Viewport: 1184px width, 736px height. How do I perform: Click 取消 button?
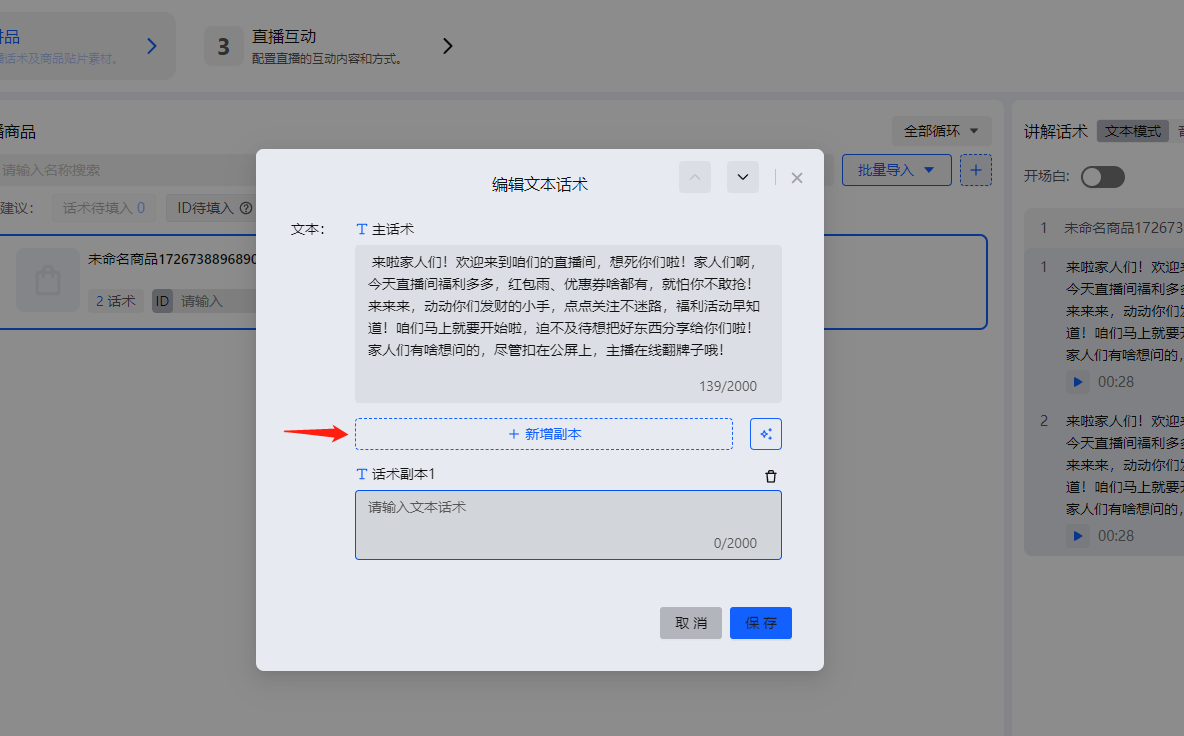point(691,623)
